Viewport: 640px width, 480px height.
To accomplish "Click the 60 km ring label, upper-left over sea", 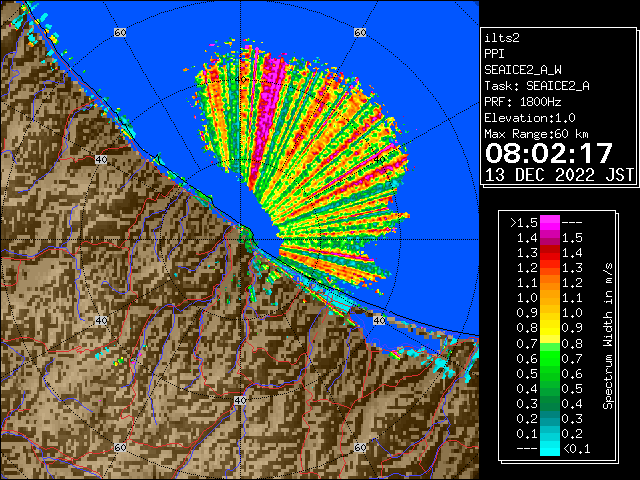I will pyautogui.click(x=120, y=33).
